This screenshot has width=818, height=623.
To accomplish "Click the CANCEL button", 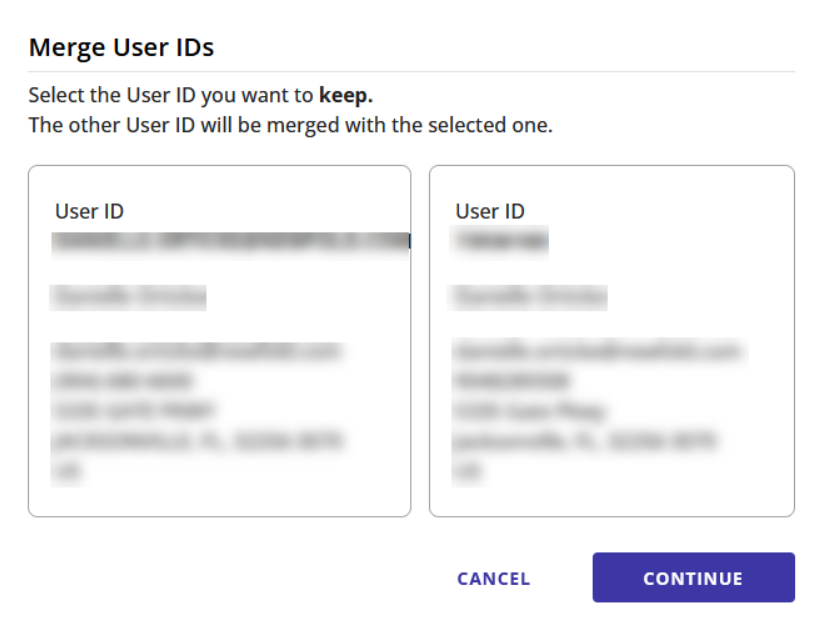I will pyautogui.click(x=492, y=578).
